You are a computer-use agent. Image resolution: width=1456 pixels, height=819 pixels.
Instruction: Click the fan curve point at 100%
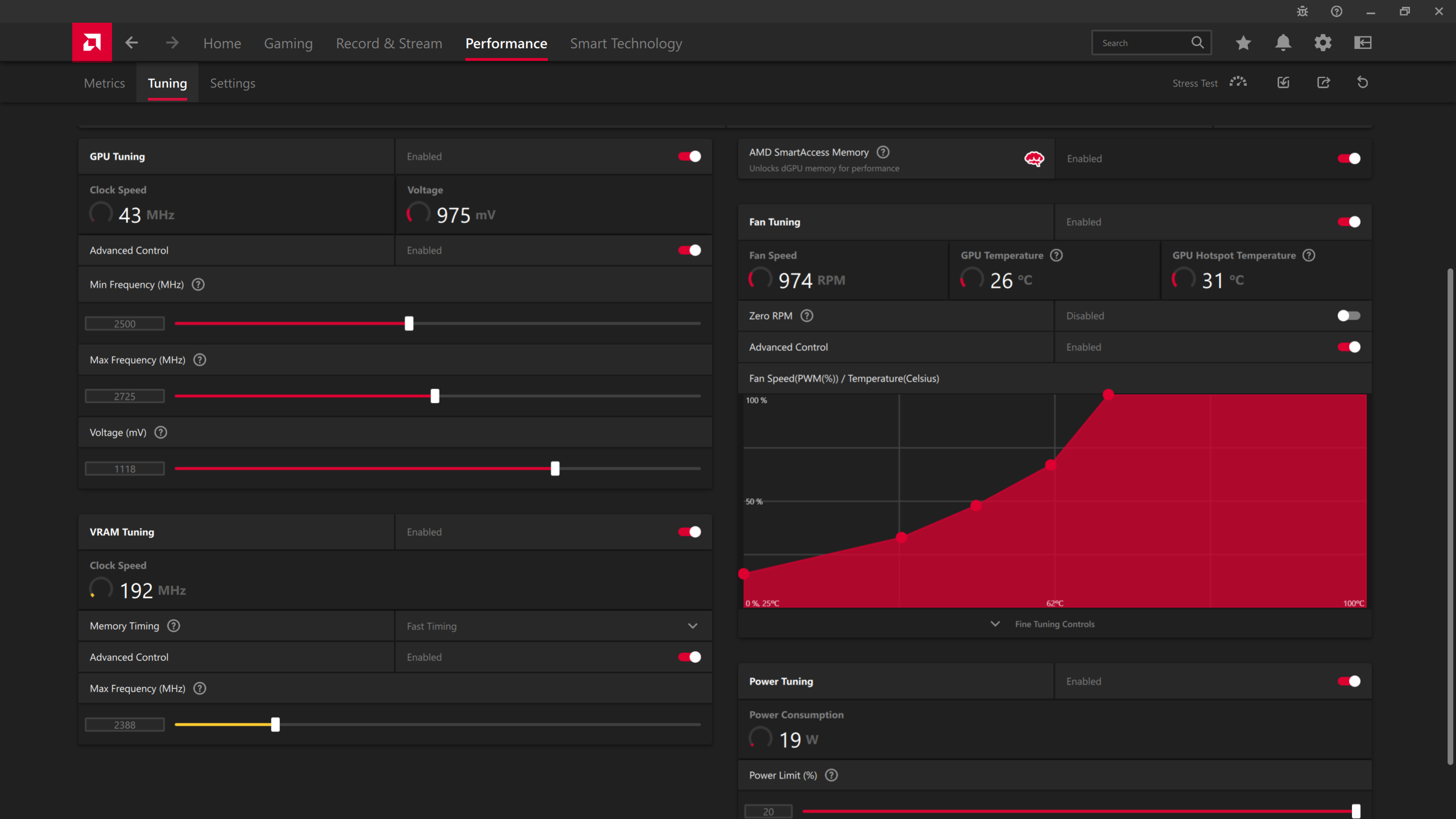(1108, 394)
